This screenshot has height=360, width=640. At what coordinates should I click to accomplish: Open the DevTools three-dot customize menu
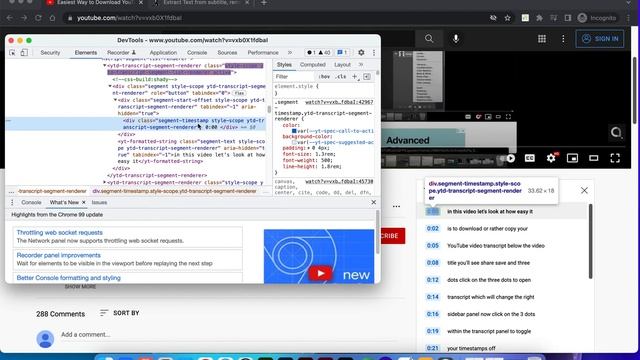[x=374, y=53]
